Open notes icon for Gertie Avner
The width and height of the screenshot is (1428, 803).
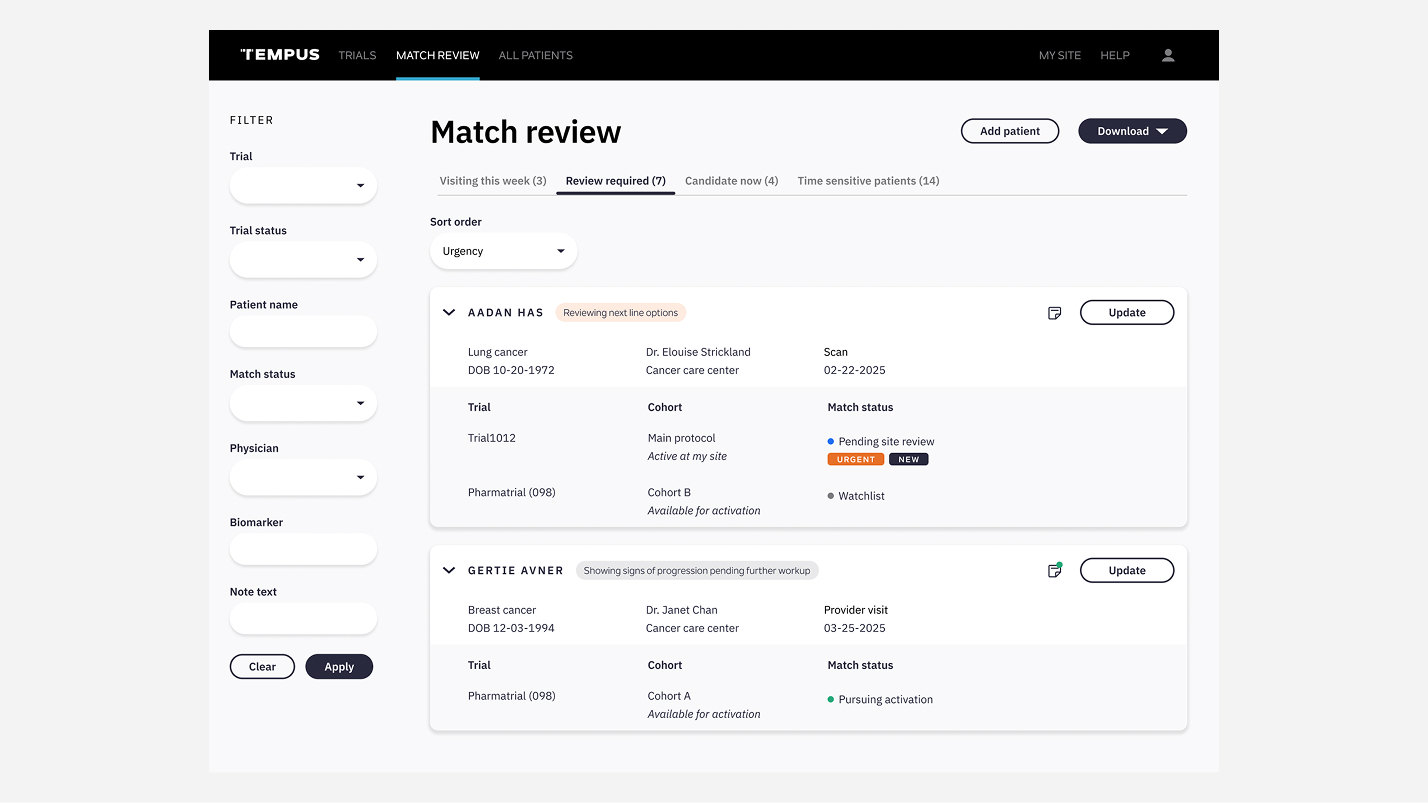click(1054, 571)
